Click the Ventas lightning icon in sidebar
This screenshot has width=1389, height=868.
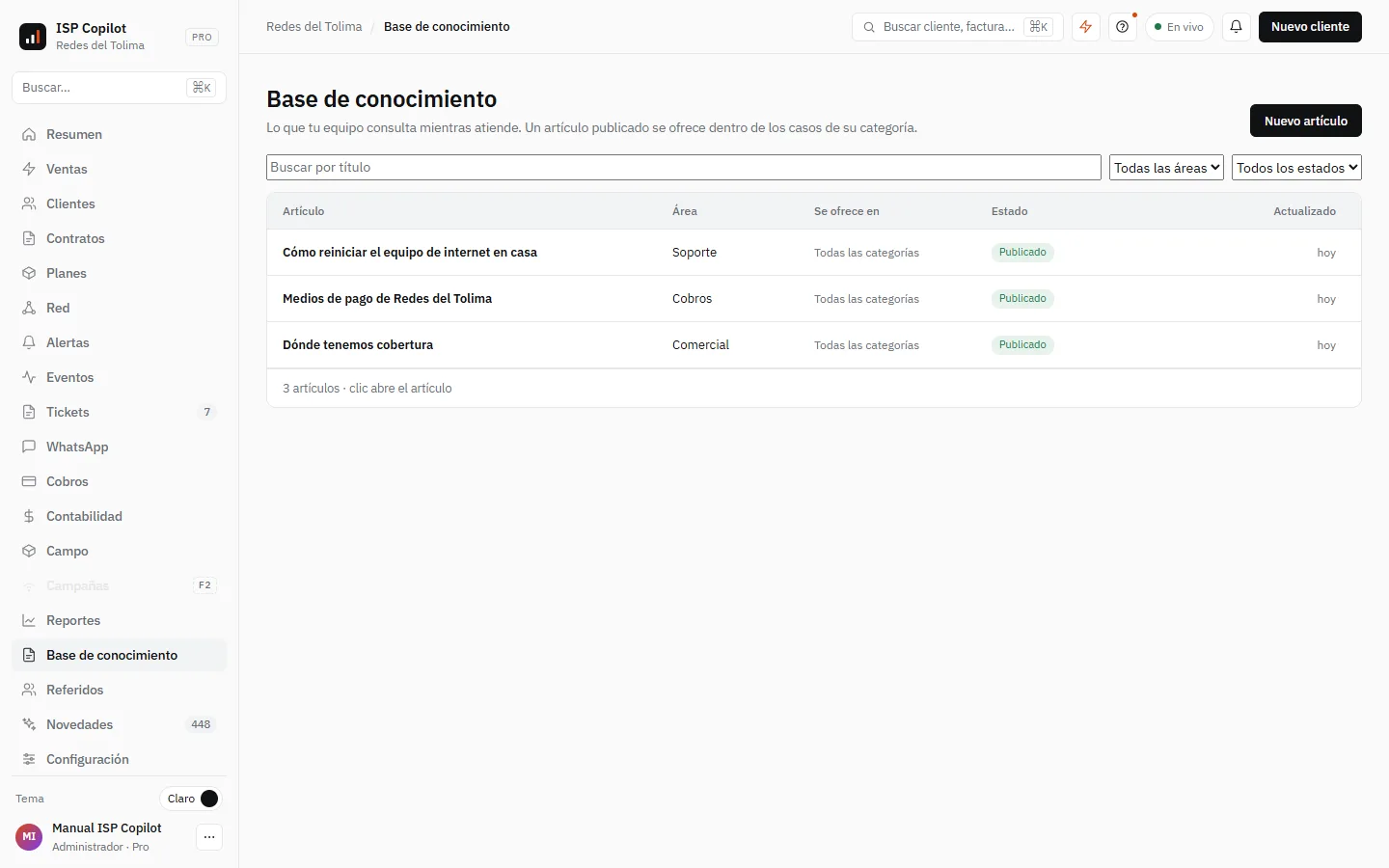pyautogui.click(x=29, y=169)
